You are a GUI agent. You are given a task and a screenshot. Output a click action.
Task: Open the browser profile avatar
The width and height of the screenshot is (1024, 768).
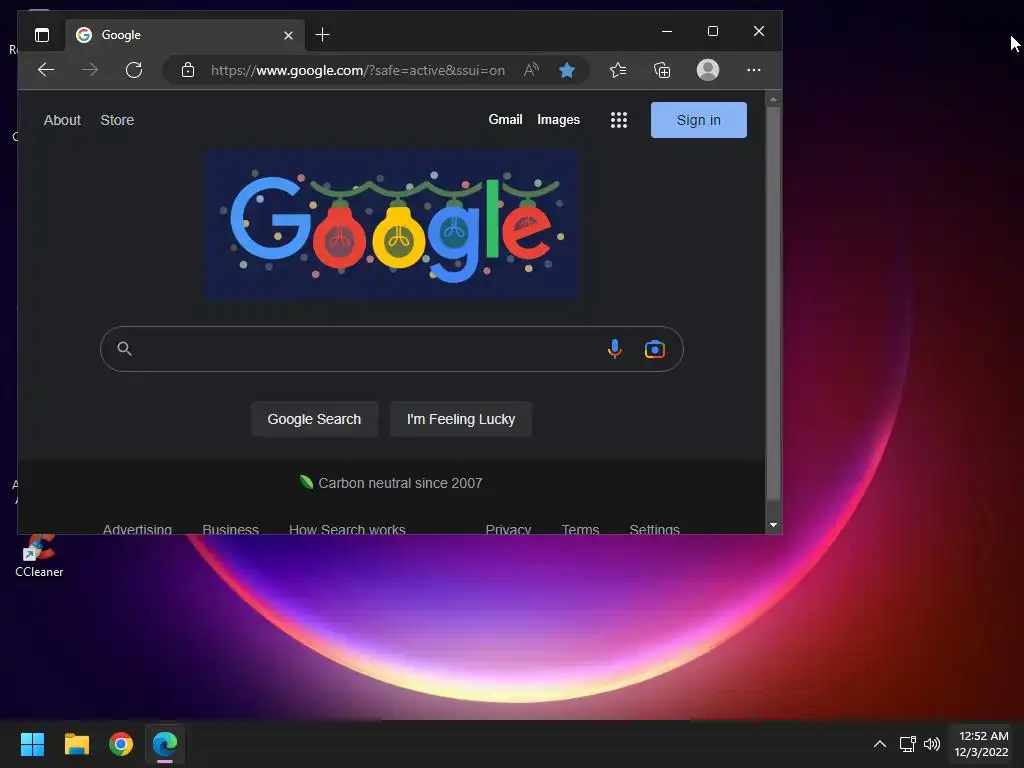(x=708, y=70)
